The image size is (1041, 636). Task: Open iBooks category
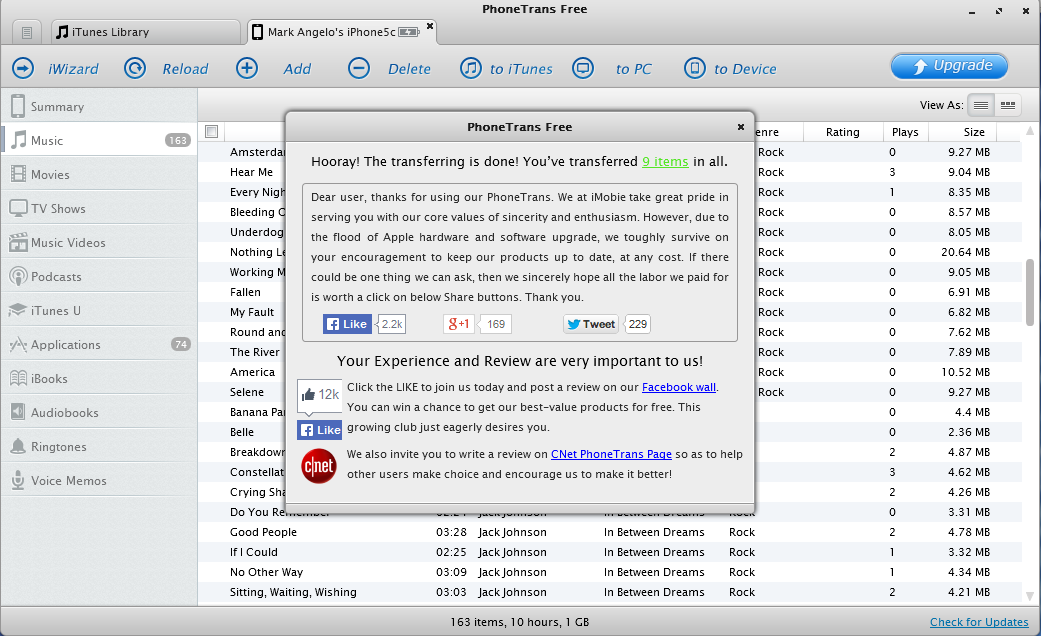(x=99, y=378)
